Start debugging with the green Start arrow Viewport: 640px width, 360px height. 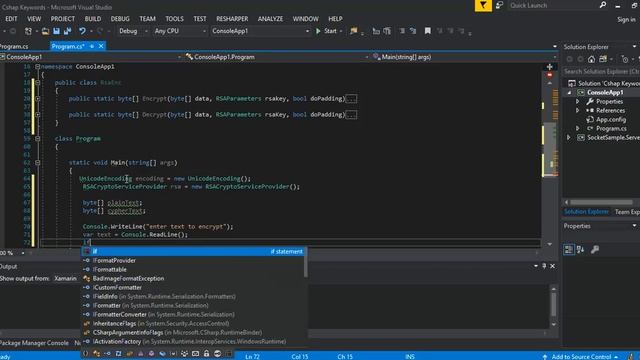click(x=318, y=31)
